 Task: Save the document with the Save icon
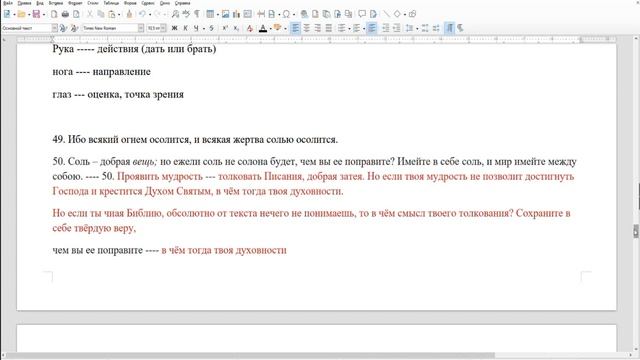pos(36,14)
